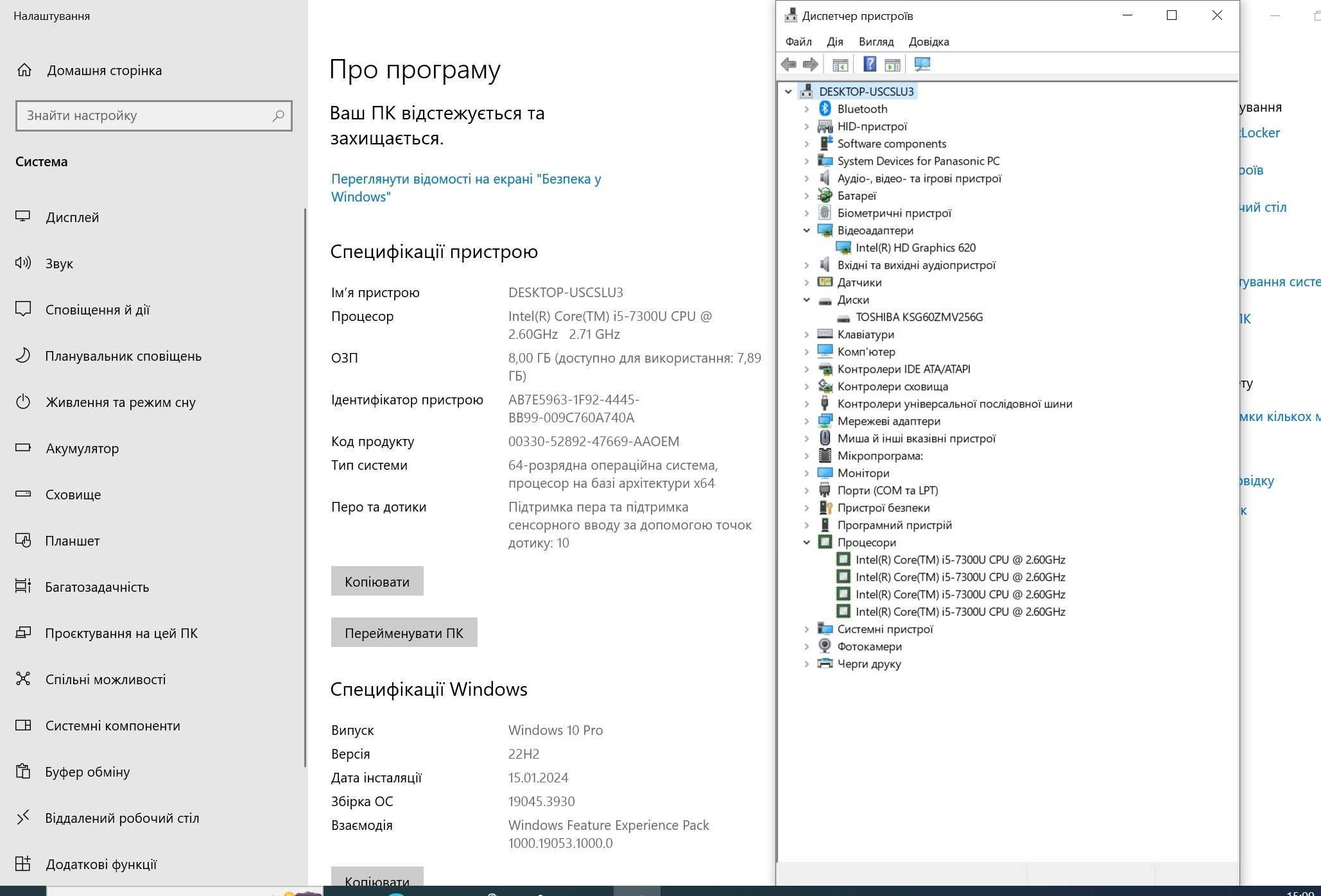Screen dimensions: 1321x896
Task: Collapse the Процесори category
Action: (807, 542)
